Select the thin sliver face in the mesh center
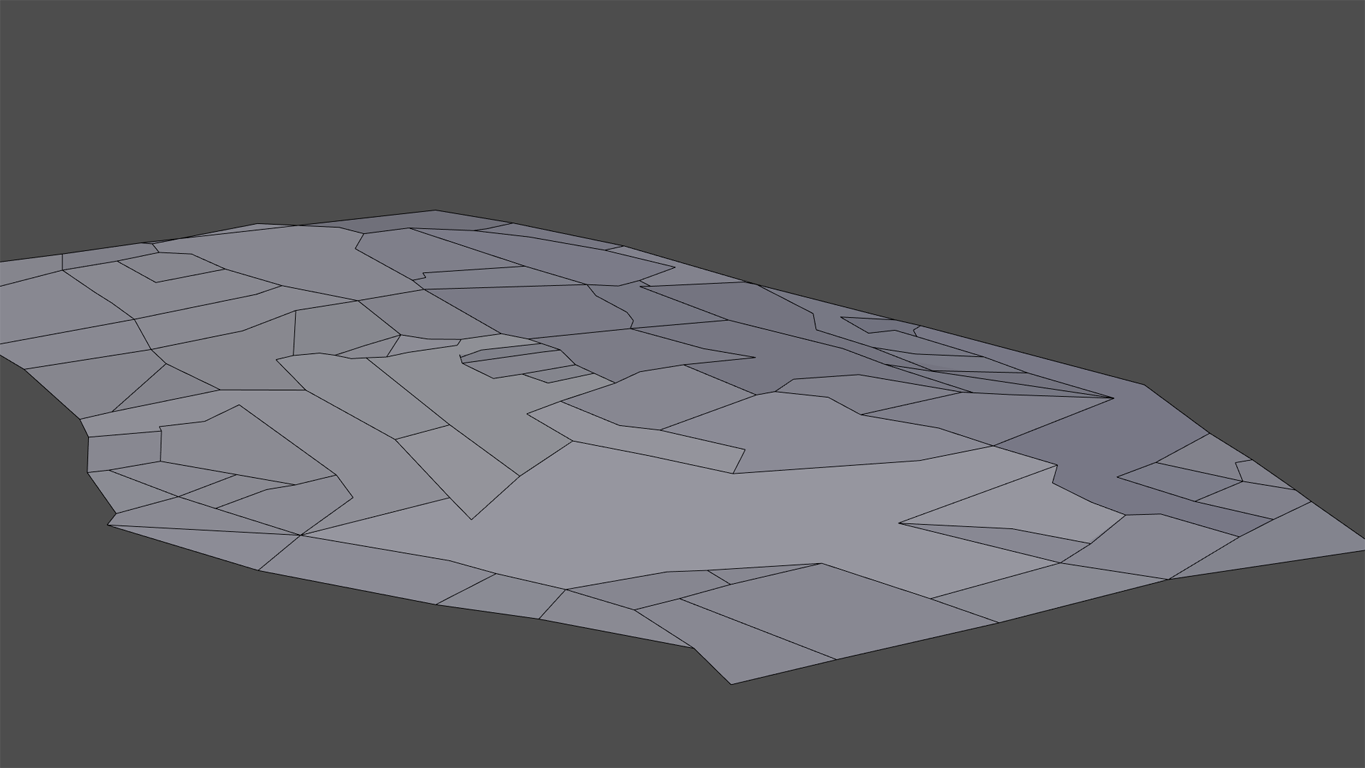Image resolution: width=1365 pixels, height=768 pixels. [510, 354]
